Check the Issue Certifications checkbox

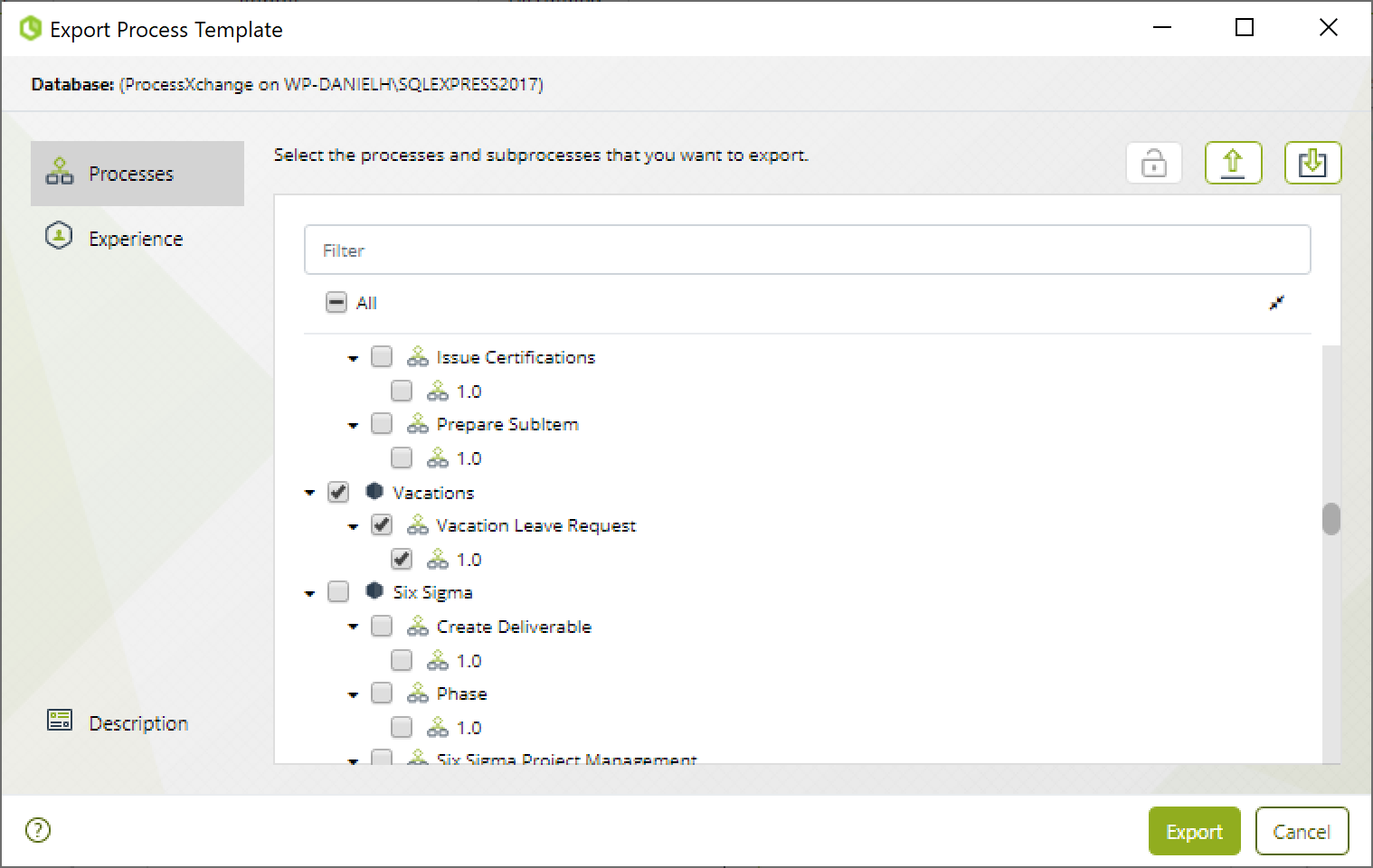(382, 356)
